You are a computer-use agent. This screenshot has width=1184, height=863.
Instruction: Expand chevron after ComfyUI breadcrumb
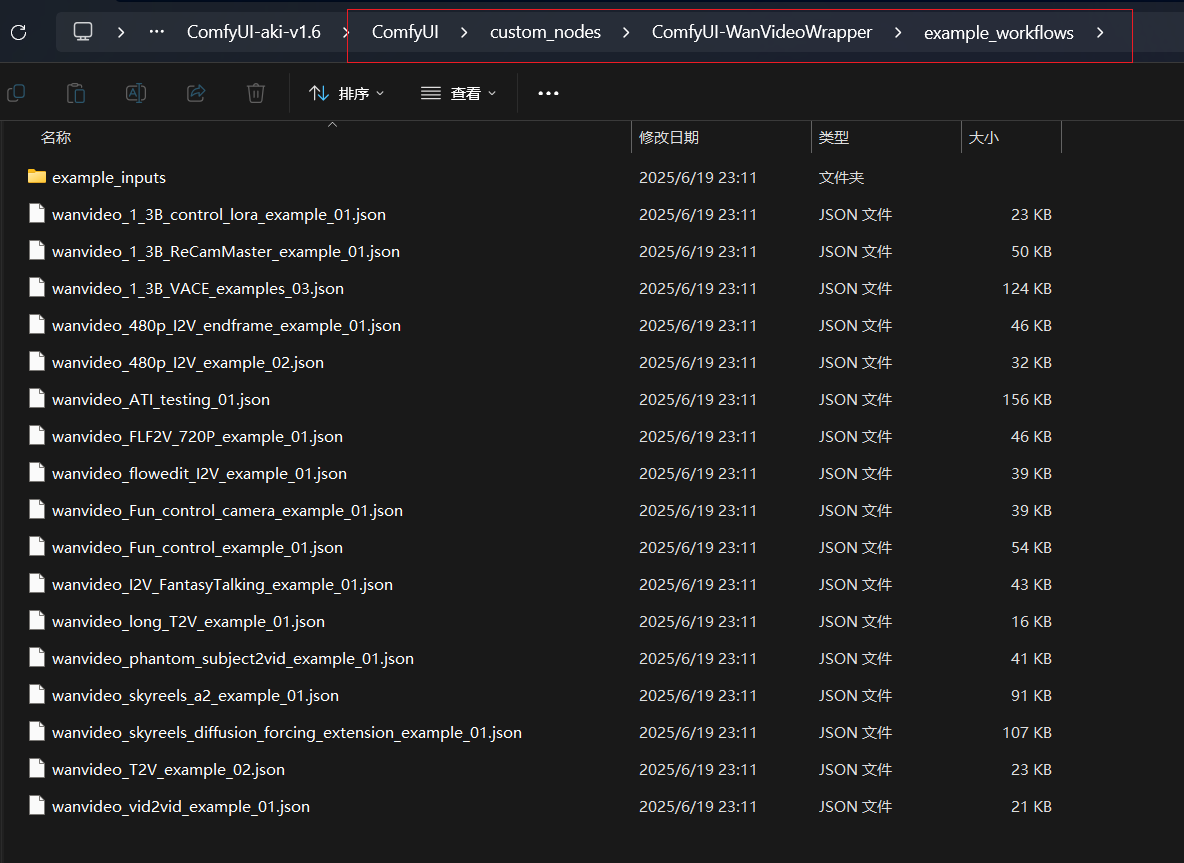tap(464, 32)
